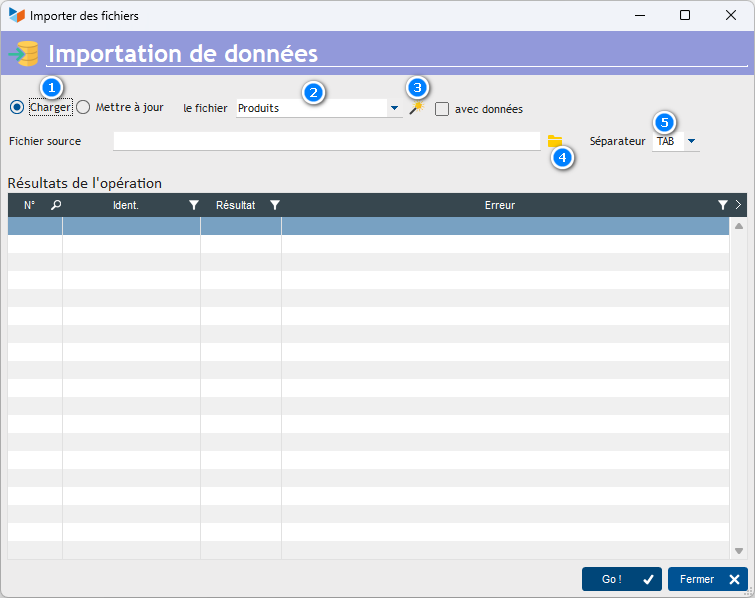Click the Fermer button

707,579
